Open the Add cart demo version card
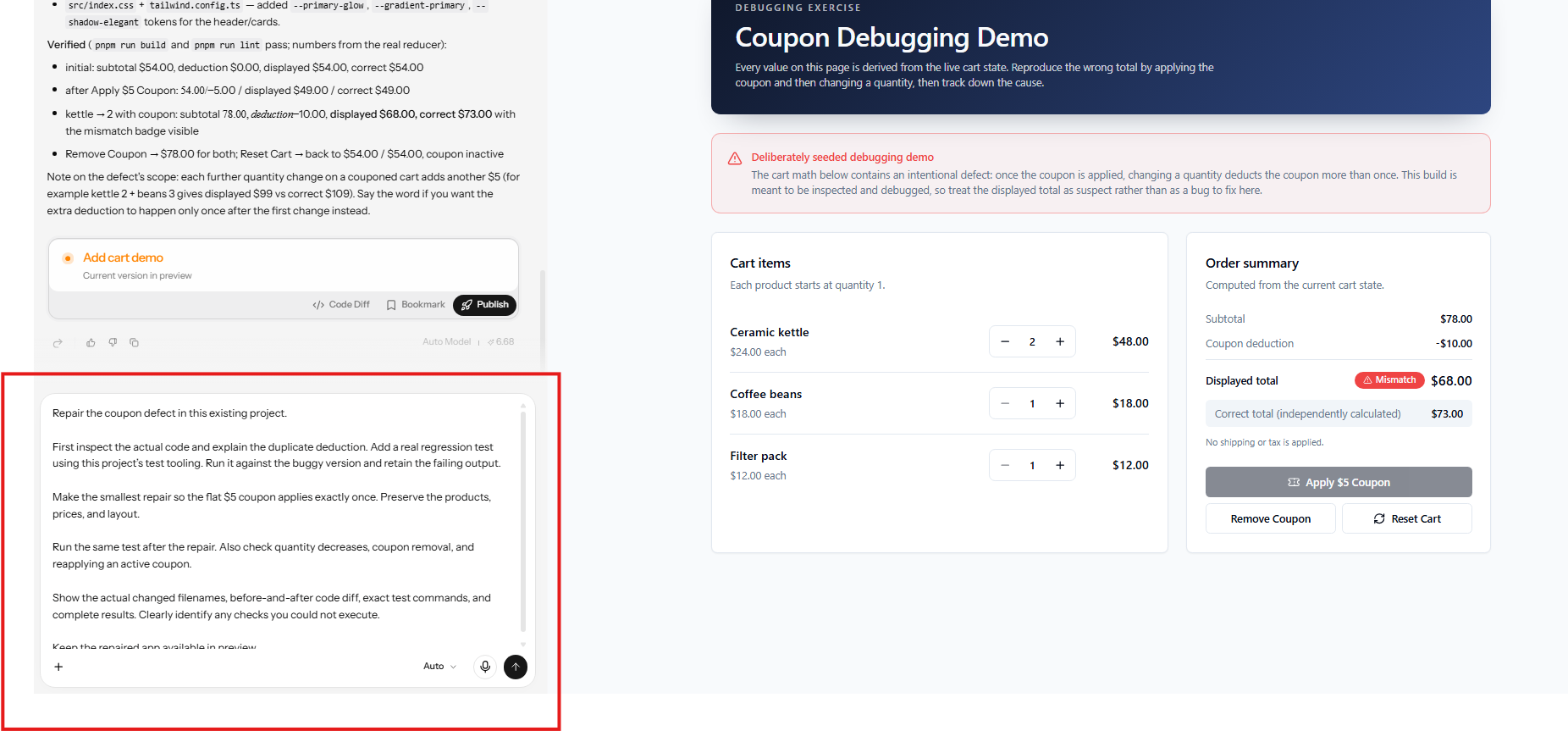This screenshot has height=731, width=1568. click(284, 265)
